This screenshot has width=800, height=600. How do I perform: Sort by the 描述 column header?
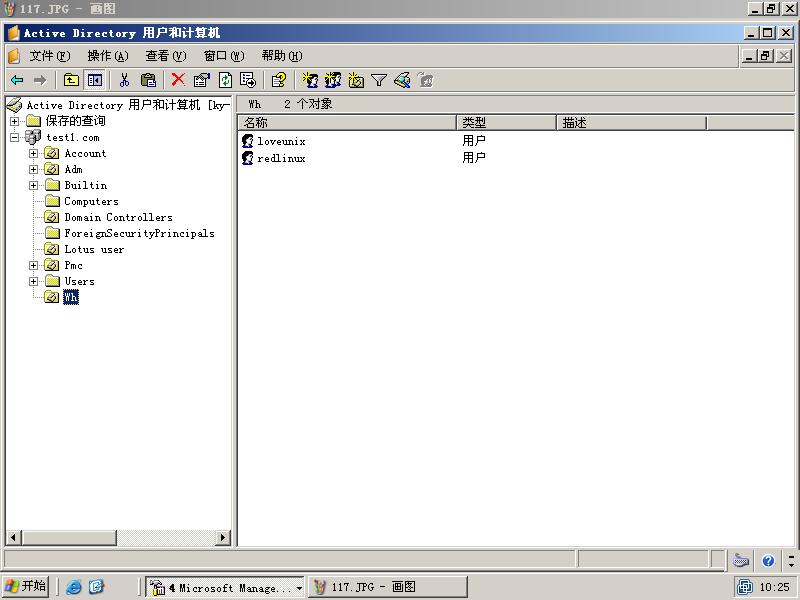tap(632, 122)
